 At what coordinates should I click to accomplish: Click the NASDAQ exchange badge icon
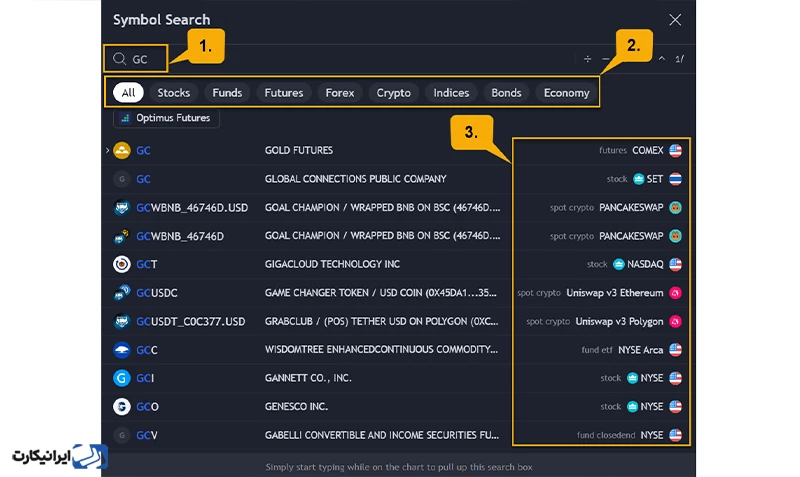click(x=619, y=264)
